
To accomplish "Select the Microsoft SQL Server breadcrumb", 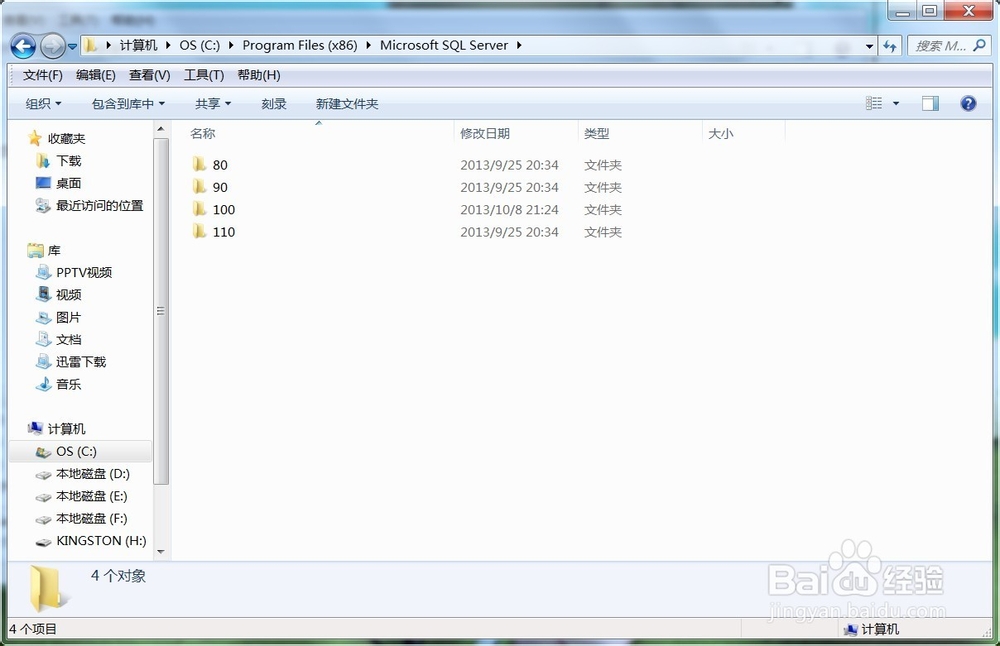I will (444, 45).
